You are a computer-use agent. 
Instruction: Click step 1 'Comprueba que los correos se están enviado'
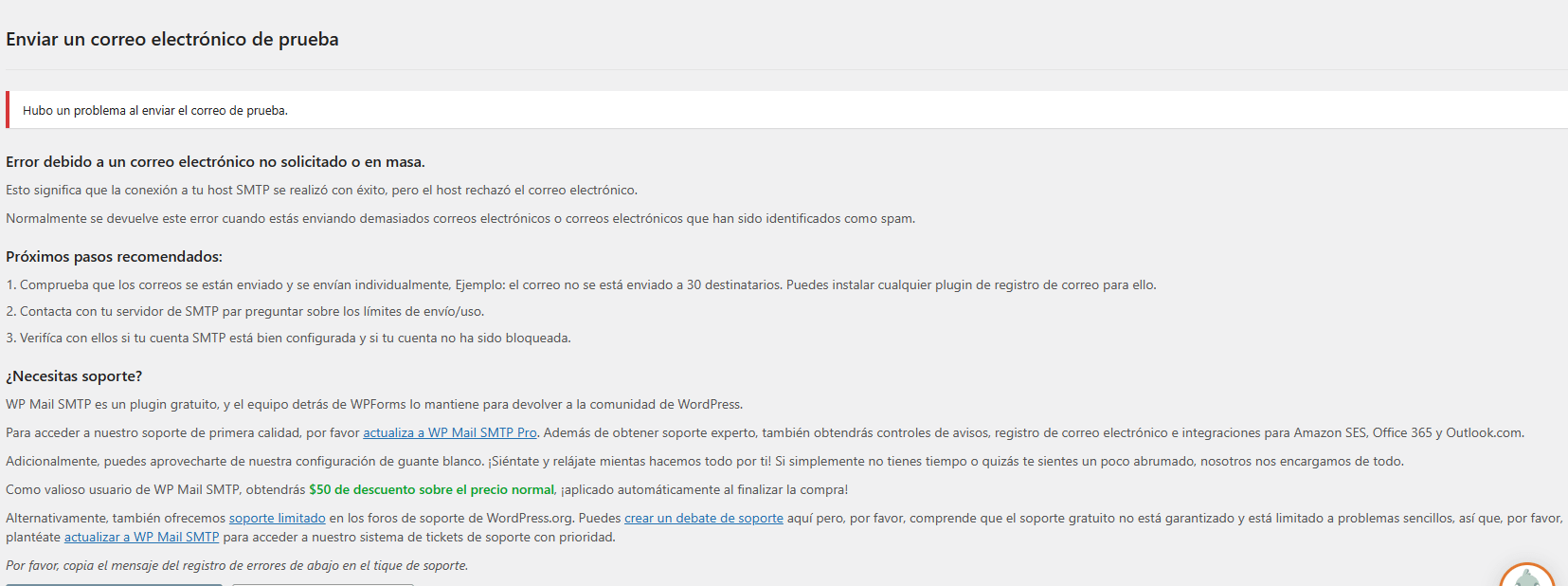581,284
